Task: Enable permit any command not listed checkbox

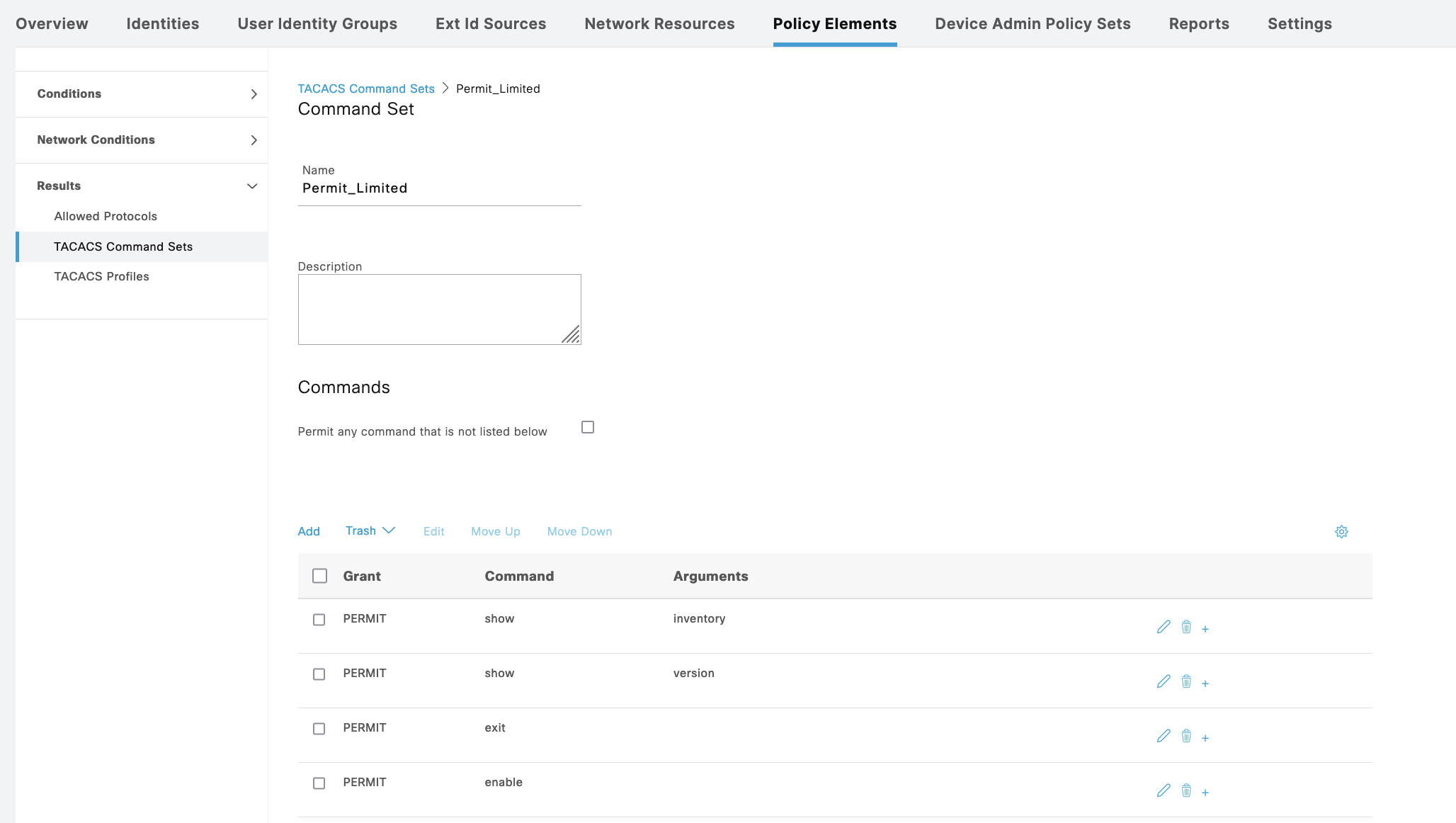Action: point(588,427)
